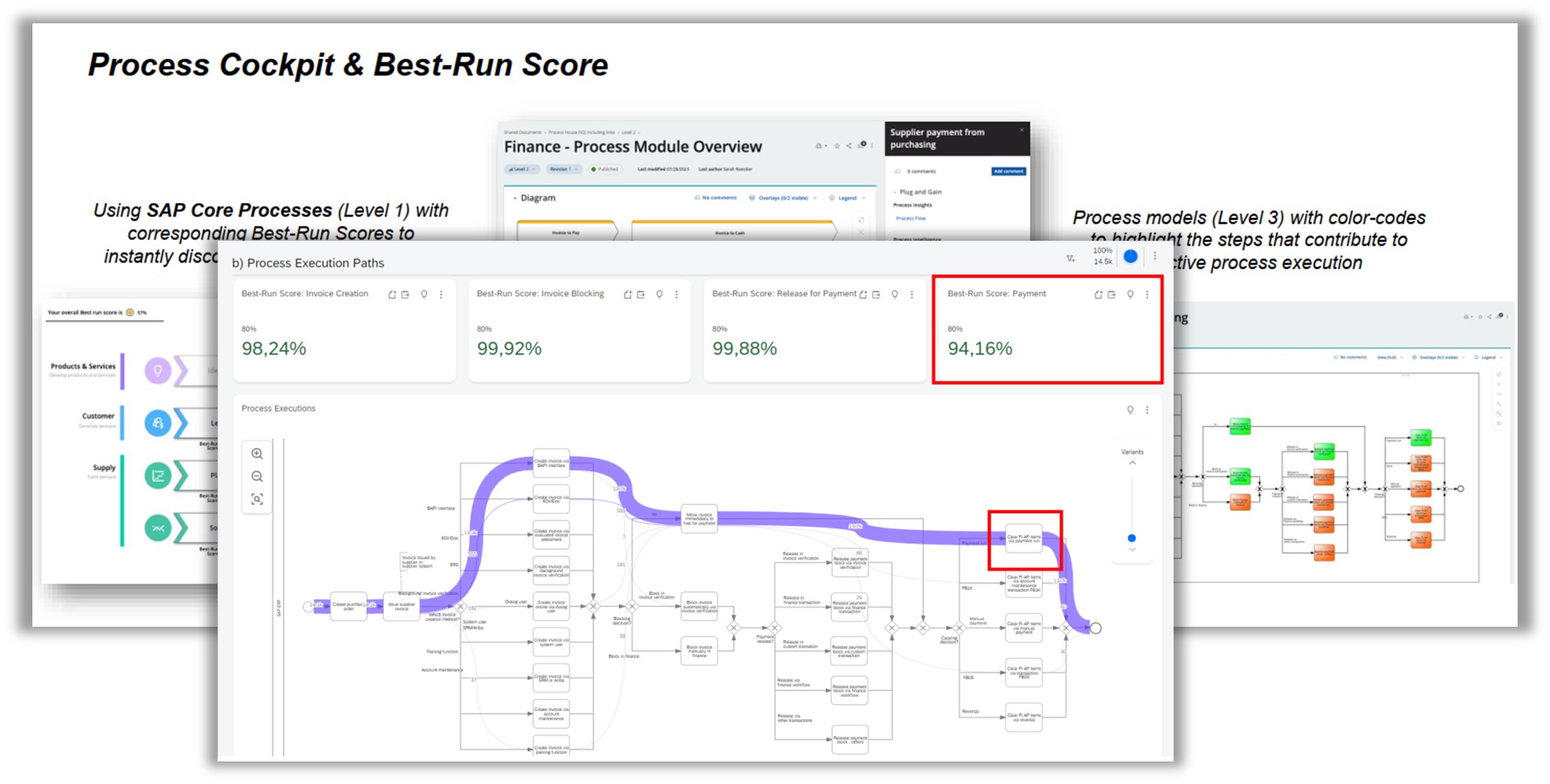
Task: Click the Customer blue circle icon
Action: point(157,423)
